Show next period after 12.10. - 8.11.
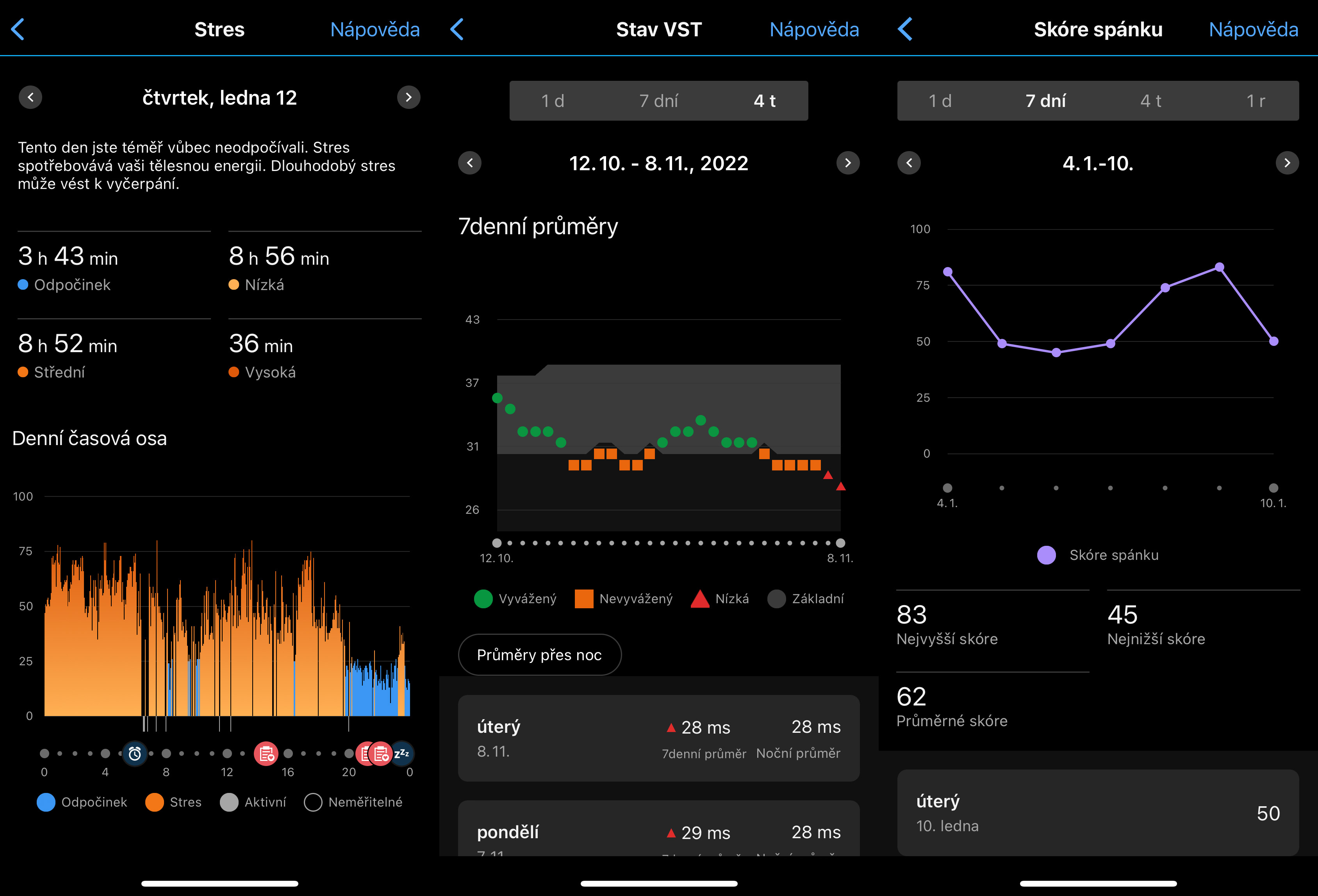 pyautogui.click(x=848, y=163)
